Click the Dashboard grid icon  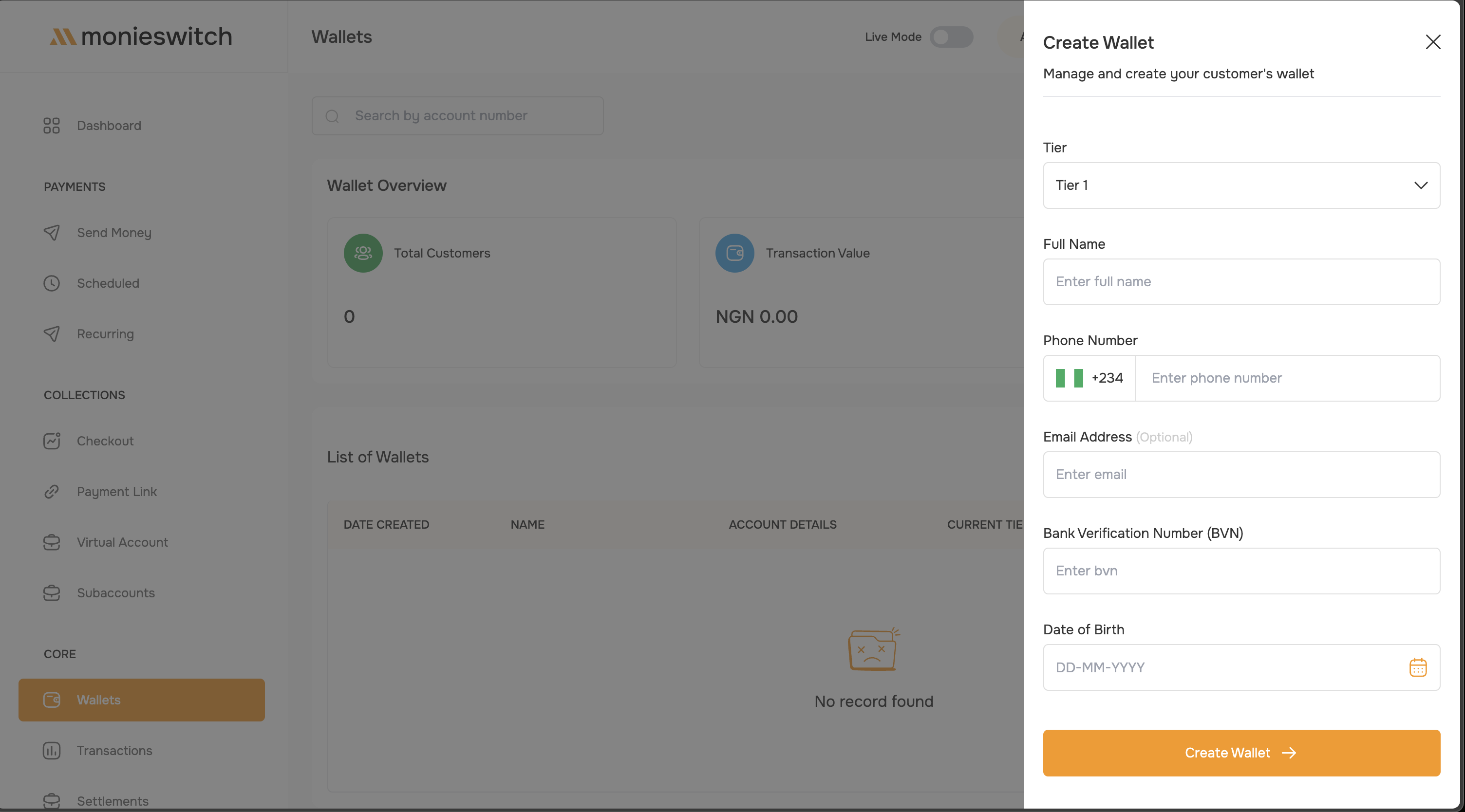(x=51, y=126)
